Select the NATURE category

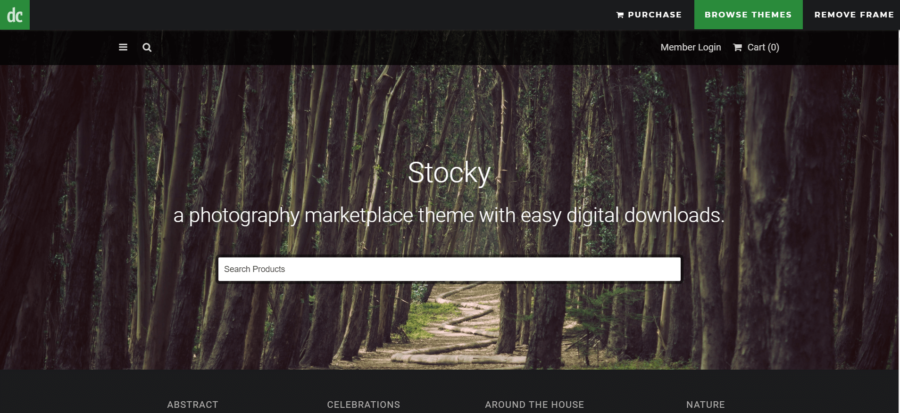click(x=705, y=404)
